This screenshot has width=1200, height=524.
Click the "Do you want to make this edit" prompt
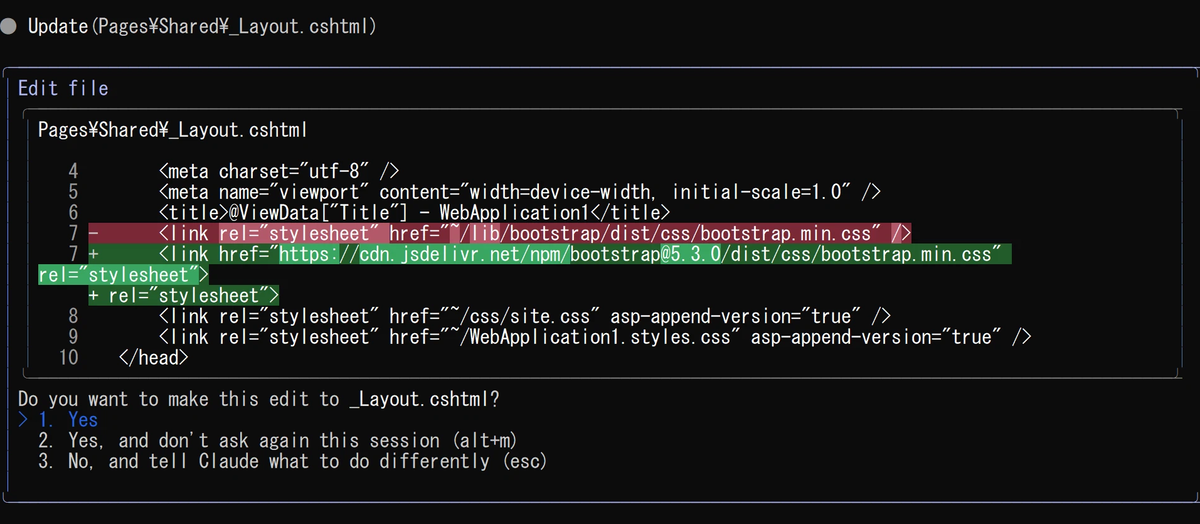tap(260, 399)
